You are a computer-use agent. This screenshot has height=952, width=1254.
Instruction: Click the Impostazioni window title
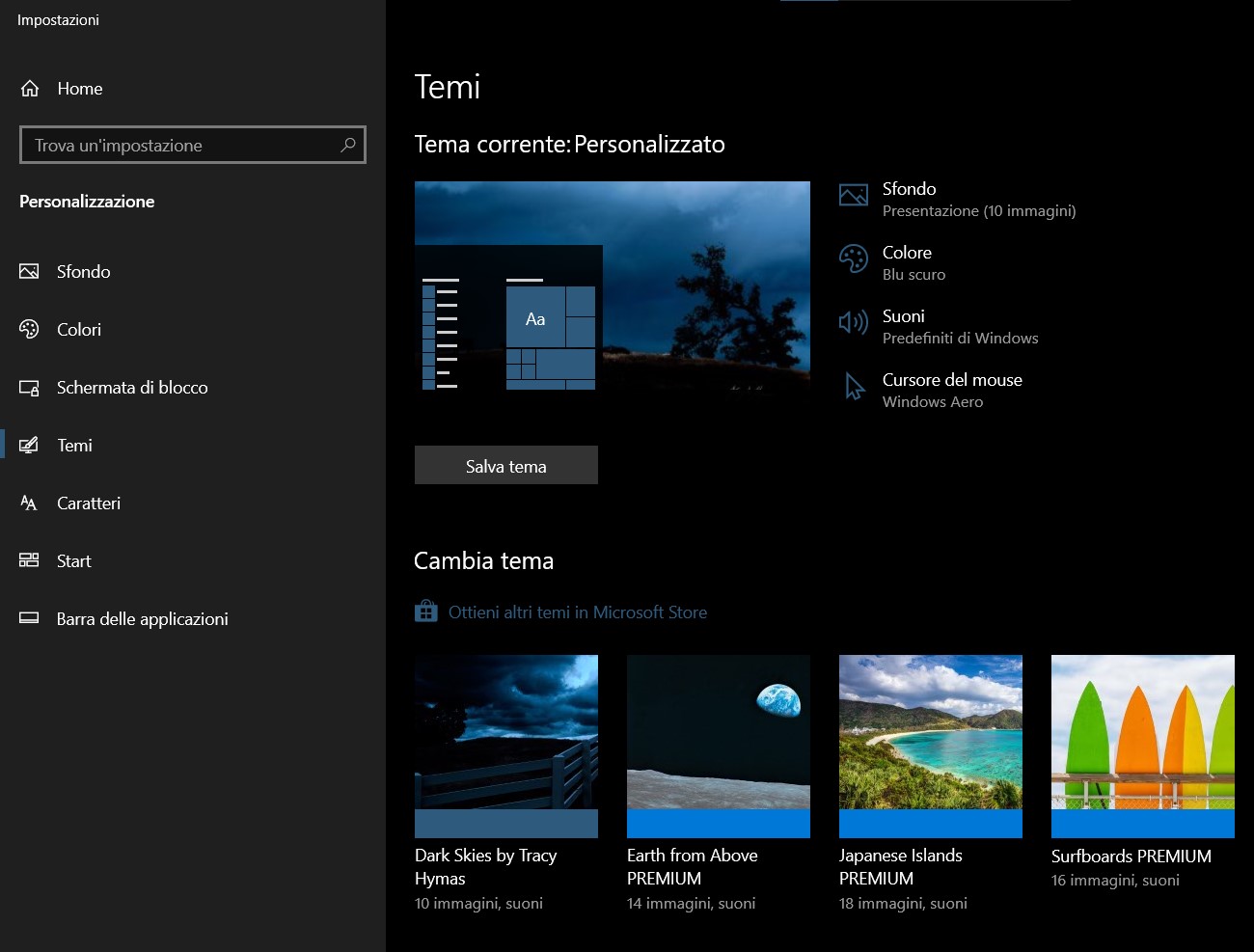pos(58,20)
